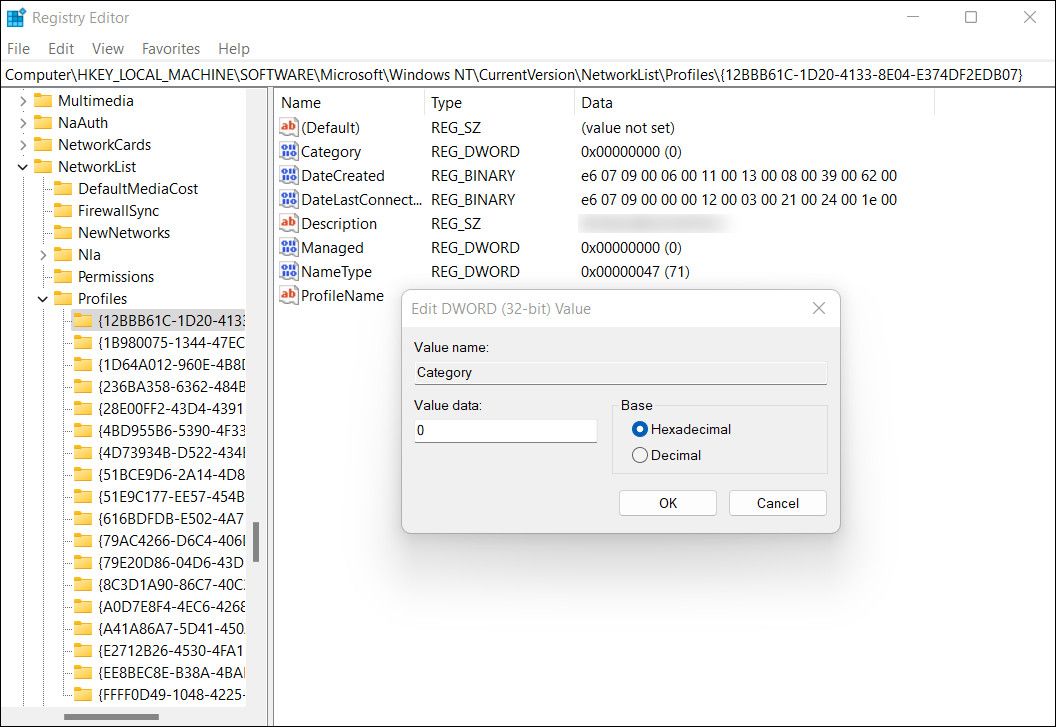Image resolution: width=1056 pixels, height=727 pixels.
Task: Expand the NetworkCards tree node
Action: pyautogui.click(x=23, y=145)
